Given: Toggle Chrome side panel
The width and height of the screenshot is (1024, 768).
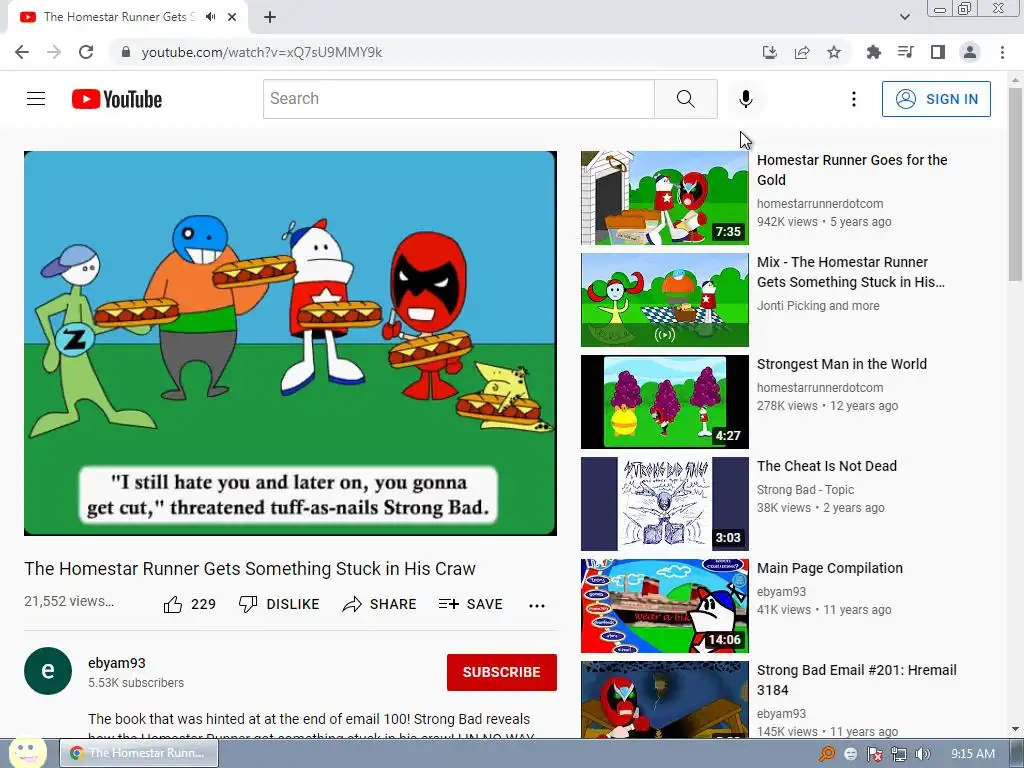Looking at the screenshot, I should point(938,52).
